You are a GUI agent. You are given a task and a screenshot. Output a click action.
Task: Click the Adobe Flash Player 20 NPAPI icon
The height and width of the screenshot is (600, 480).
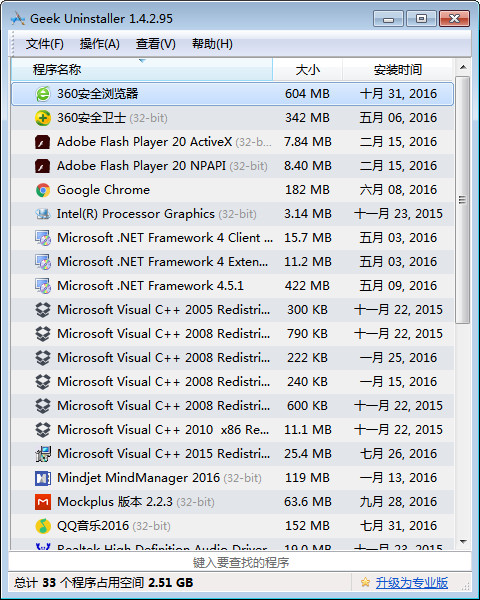click(x=43, y=166)
